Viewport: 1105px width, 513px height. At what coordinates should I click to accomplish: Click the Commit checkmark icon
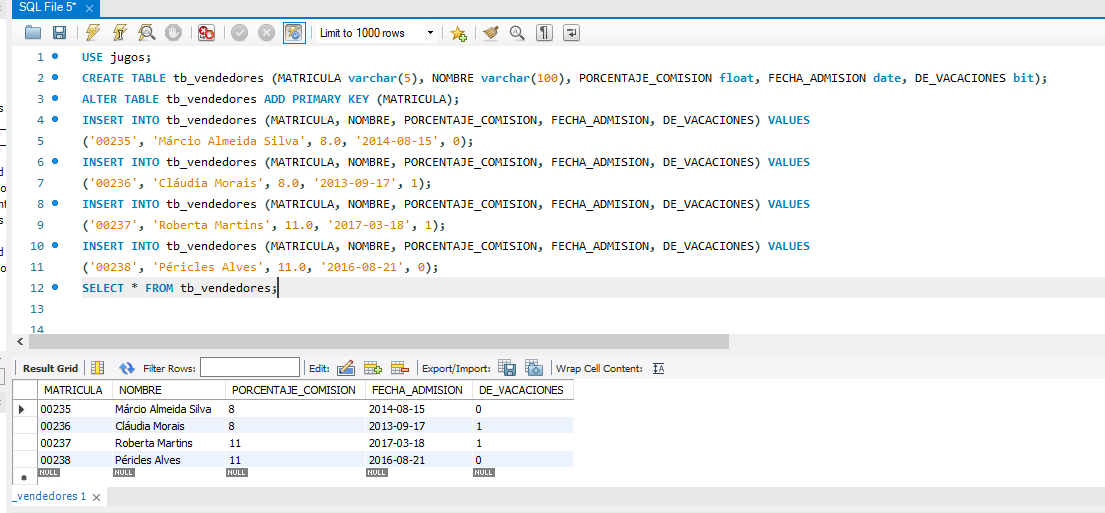[240, 32]
